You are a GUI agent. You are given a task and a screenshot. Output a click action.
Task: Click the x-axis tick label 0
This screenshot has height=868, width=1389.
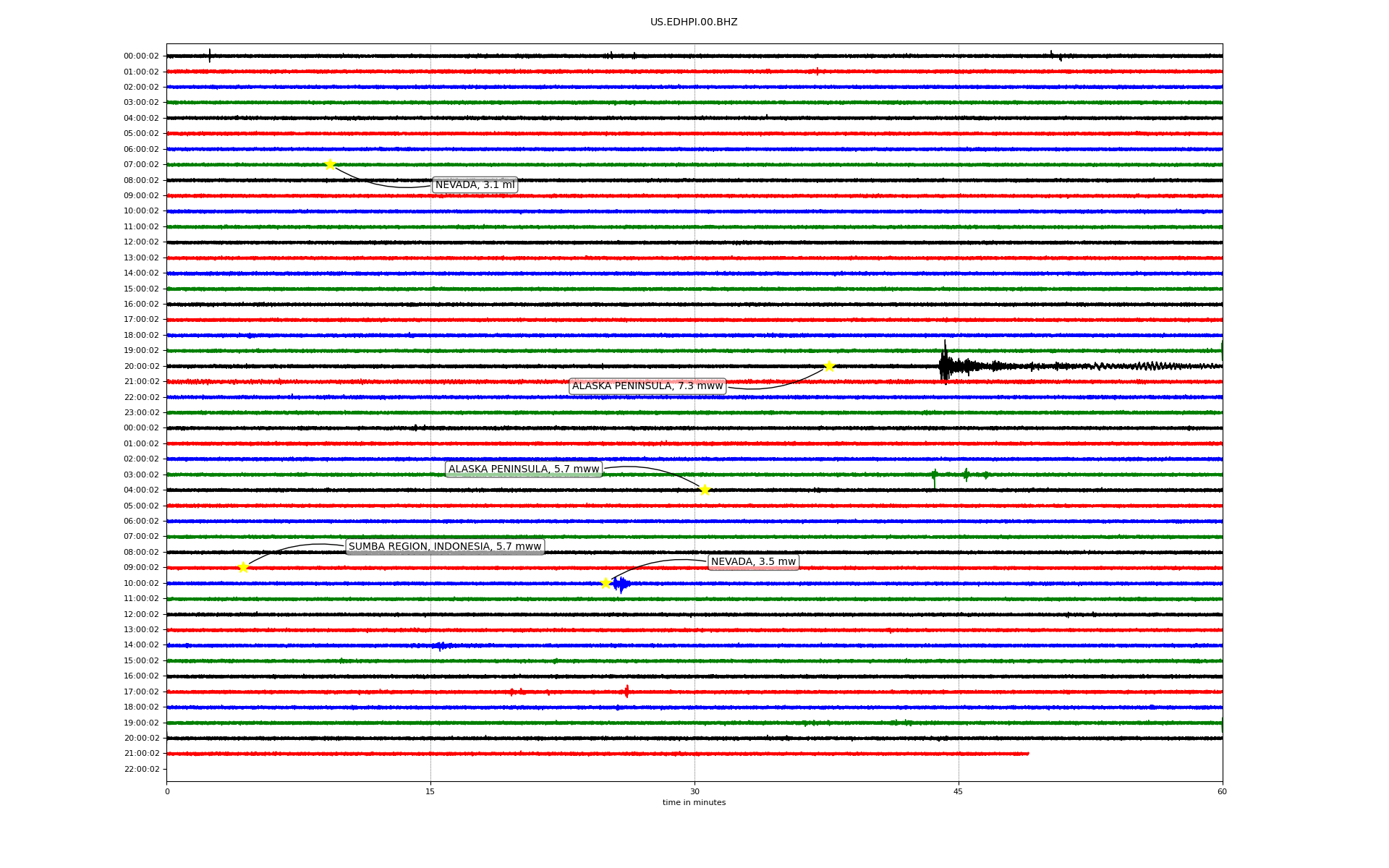pyautogui.click(x=167, y=791)
